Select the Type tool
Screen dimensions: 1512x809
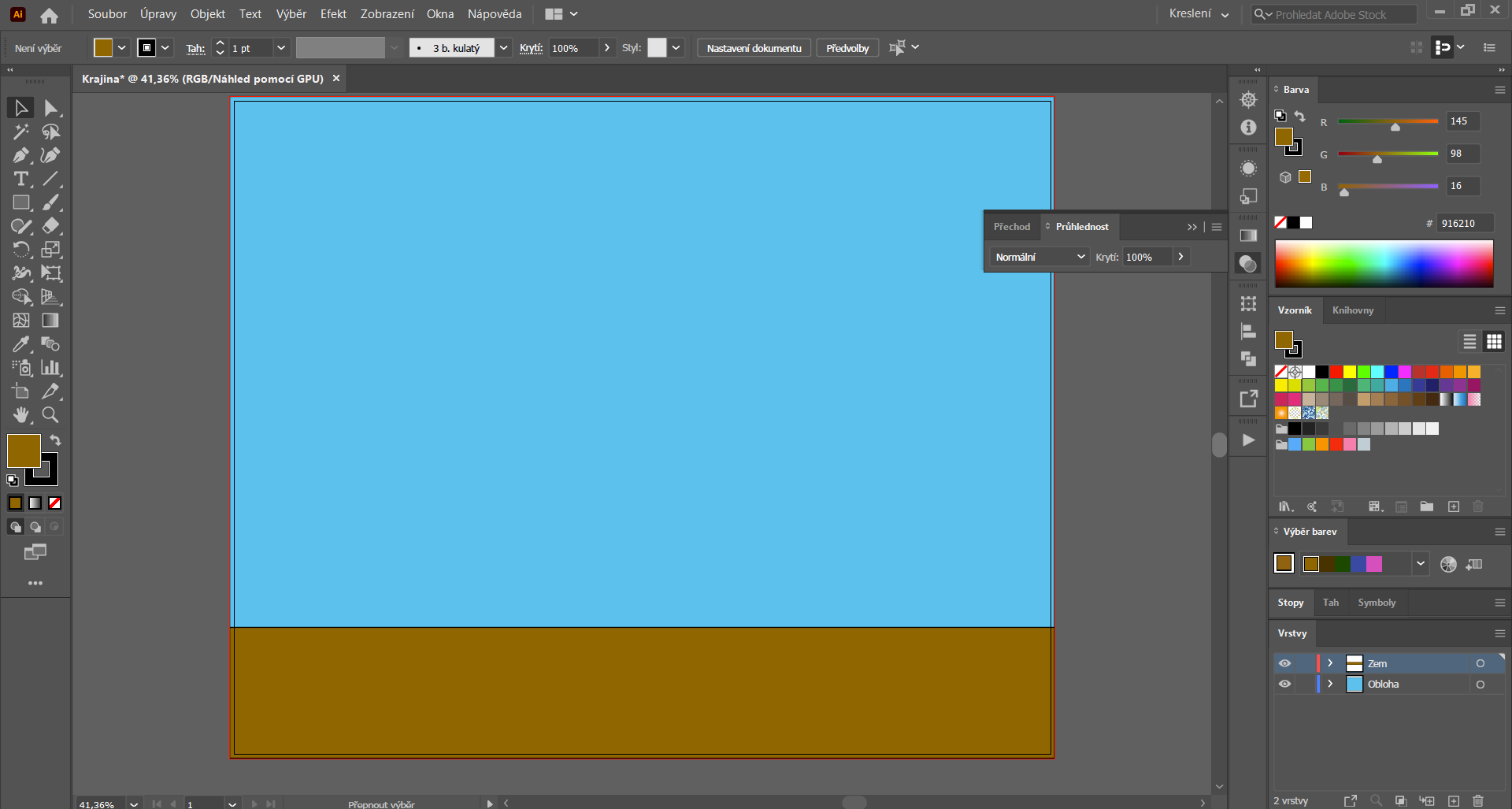pyautogui.click(x=20, y=179)
